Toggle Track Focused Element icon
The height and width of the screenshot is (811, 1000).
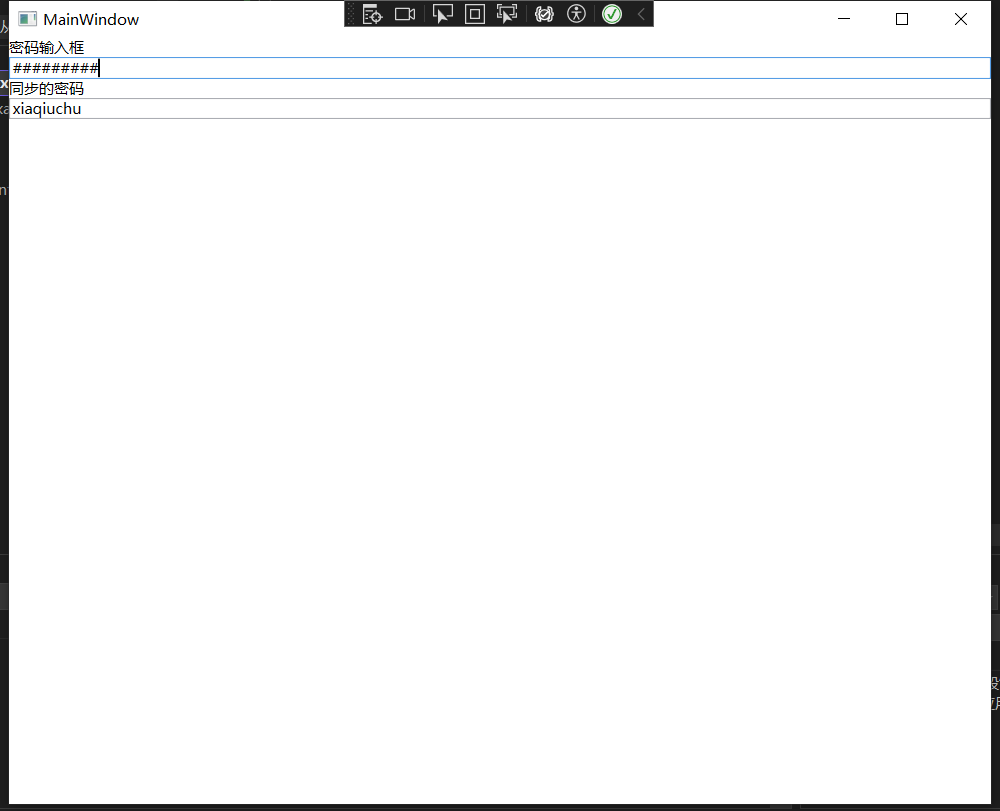tap(507, 14)
